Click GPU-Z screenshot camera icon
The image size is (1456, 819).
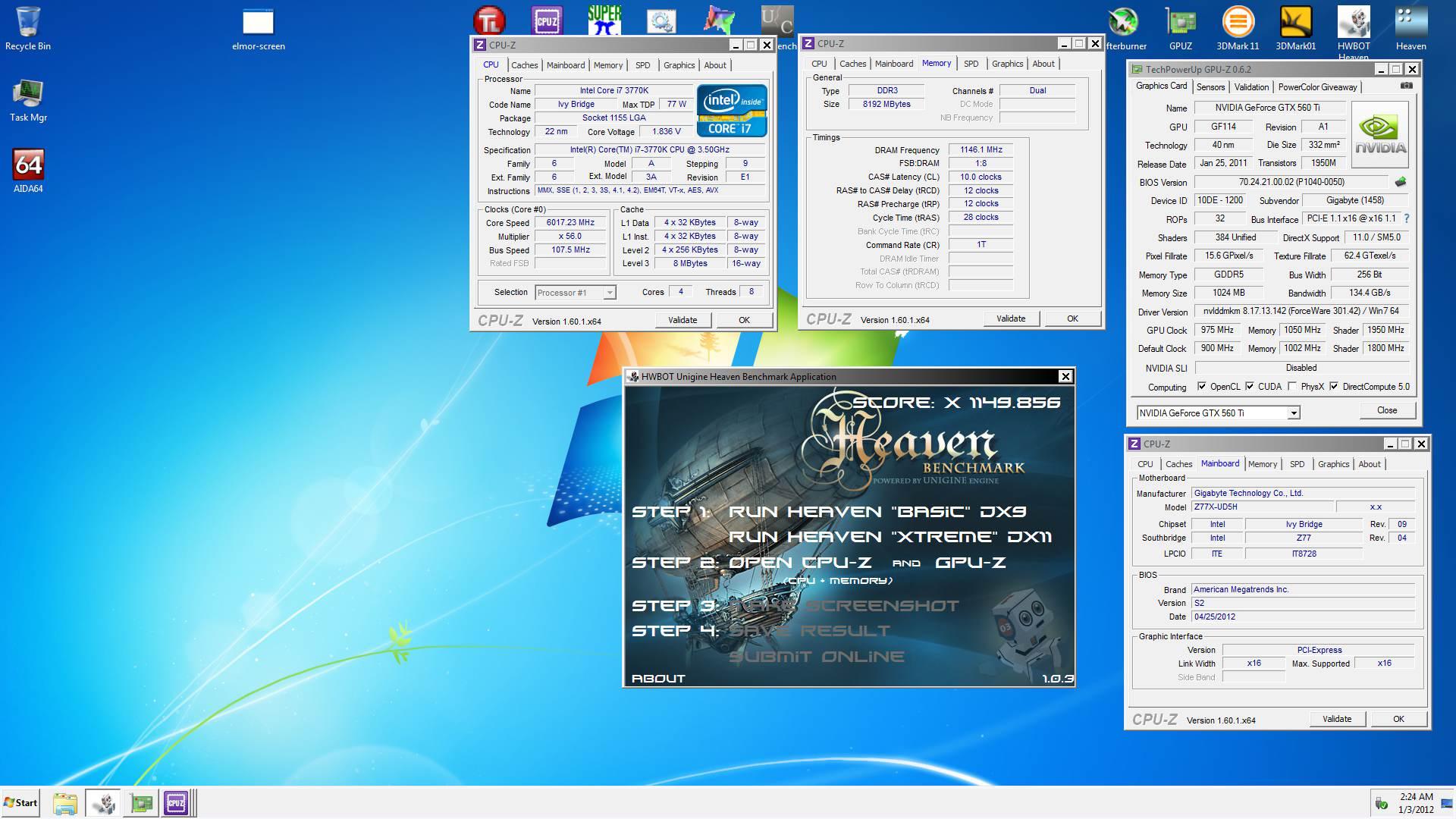1407,86
